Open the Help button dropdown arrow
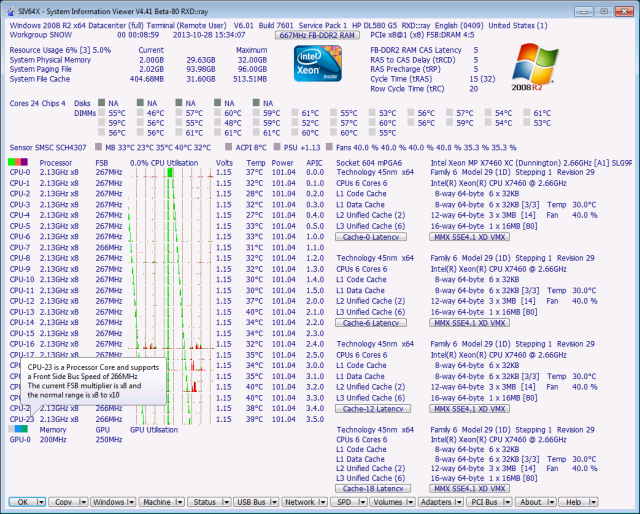The image size is (640, 514). coord(593,502)
